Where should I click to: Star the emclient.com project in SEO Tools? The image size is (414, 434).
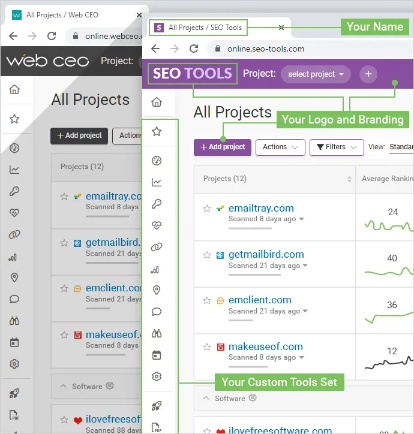point(207,301)
